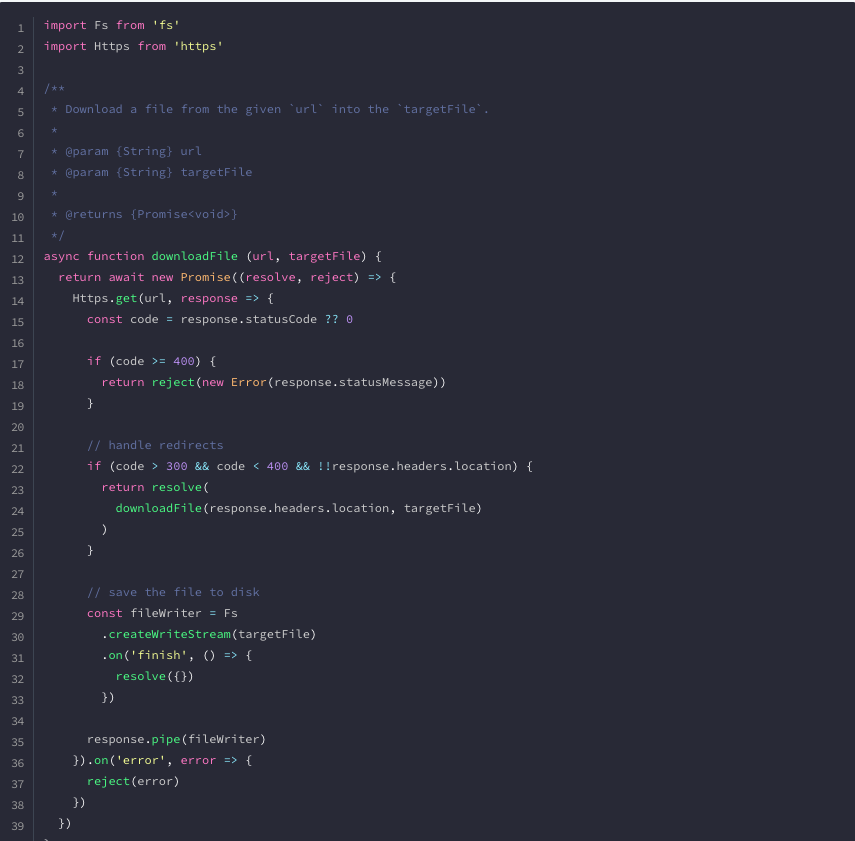Click '@returns {Promise<void>}' comment

coord(144,214)
